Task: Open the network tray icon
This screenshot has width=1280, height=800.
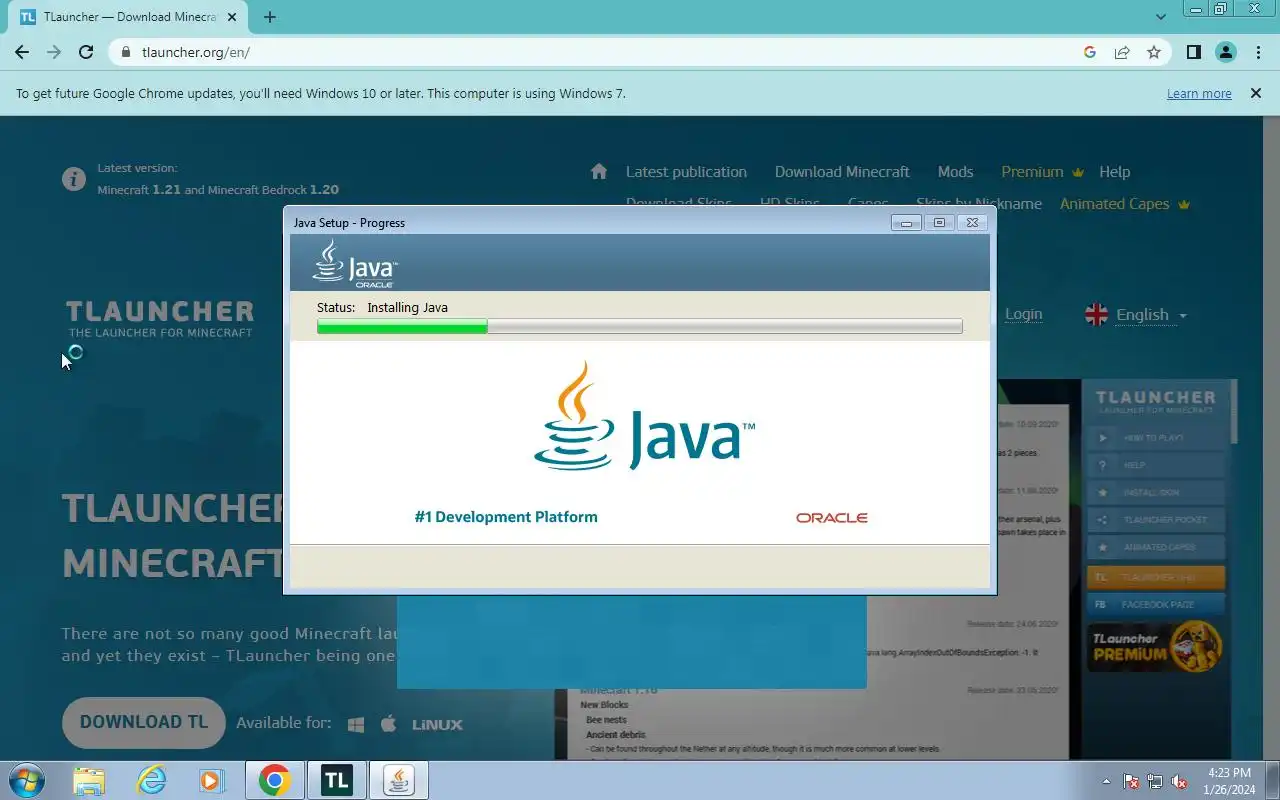Action: click(1155, 781)
